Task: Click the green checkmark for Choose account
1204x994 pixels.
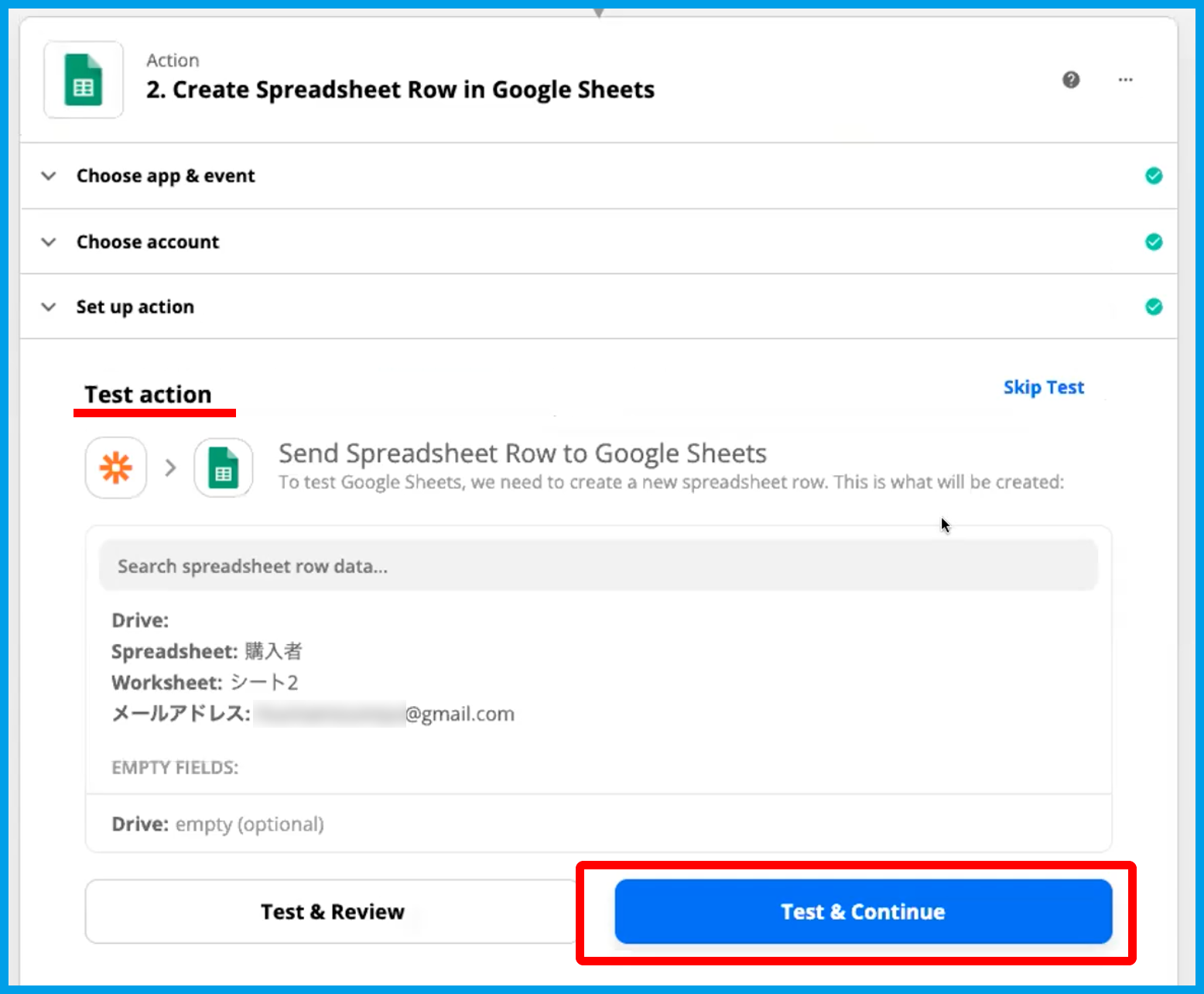Action: 1153,242
